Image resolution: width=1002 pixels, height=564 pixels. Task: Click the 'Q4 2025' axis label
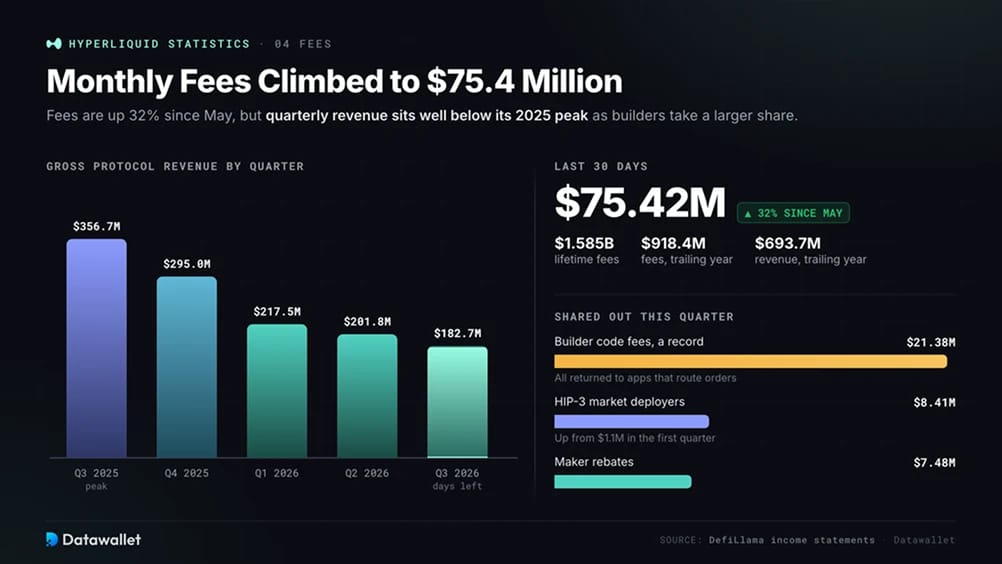(187, 473)
